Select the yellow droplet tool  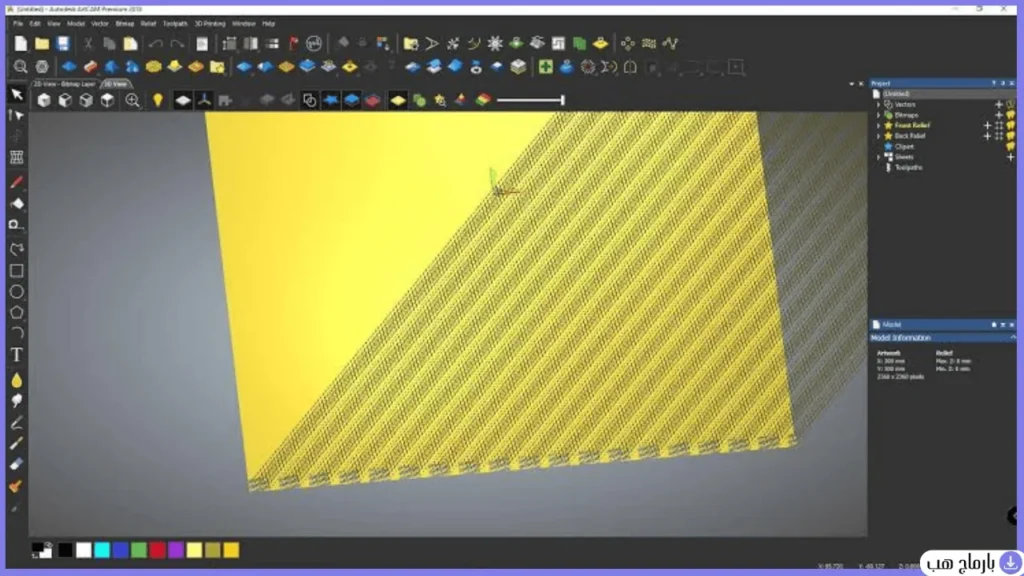pos(17,380)
